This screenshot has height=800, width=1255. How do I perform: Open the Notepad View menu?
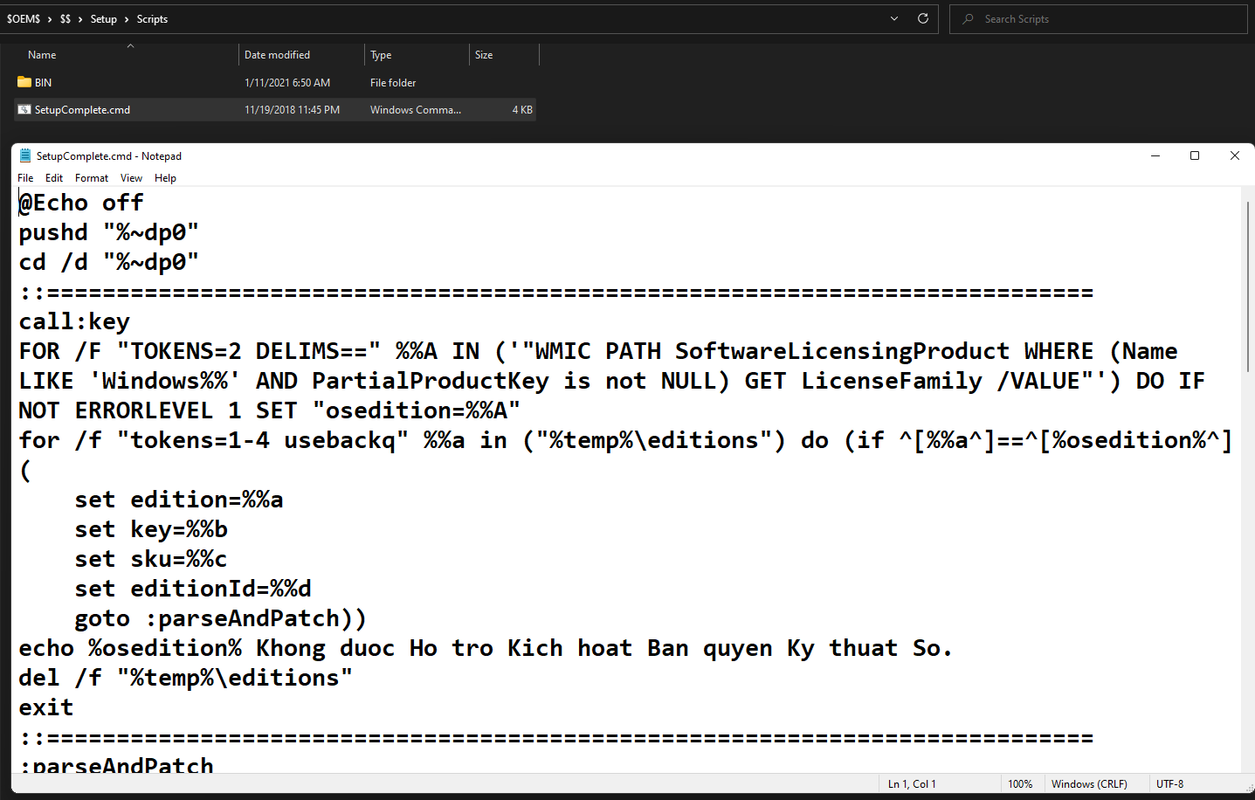point(131,178)
